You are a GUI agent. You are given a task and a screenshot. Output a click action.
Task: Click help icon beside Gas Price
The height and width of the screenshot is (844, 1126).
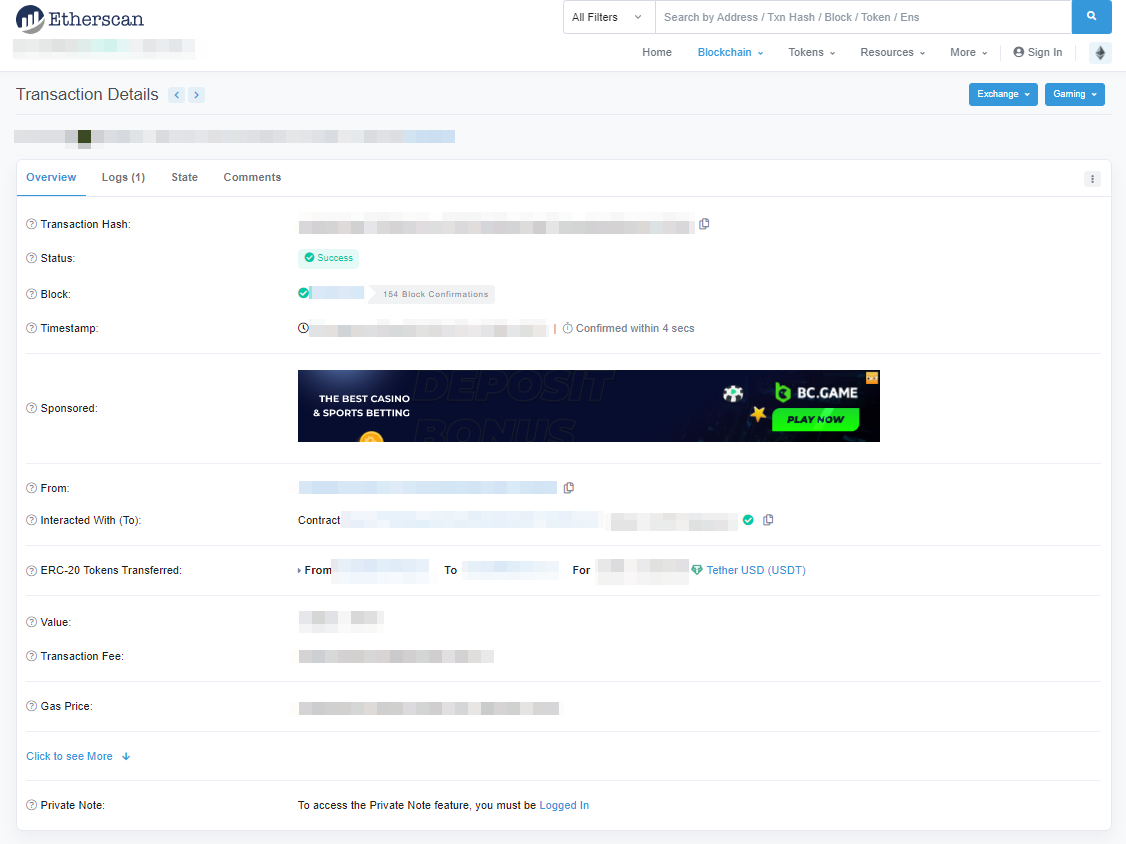click(32, 707)
